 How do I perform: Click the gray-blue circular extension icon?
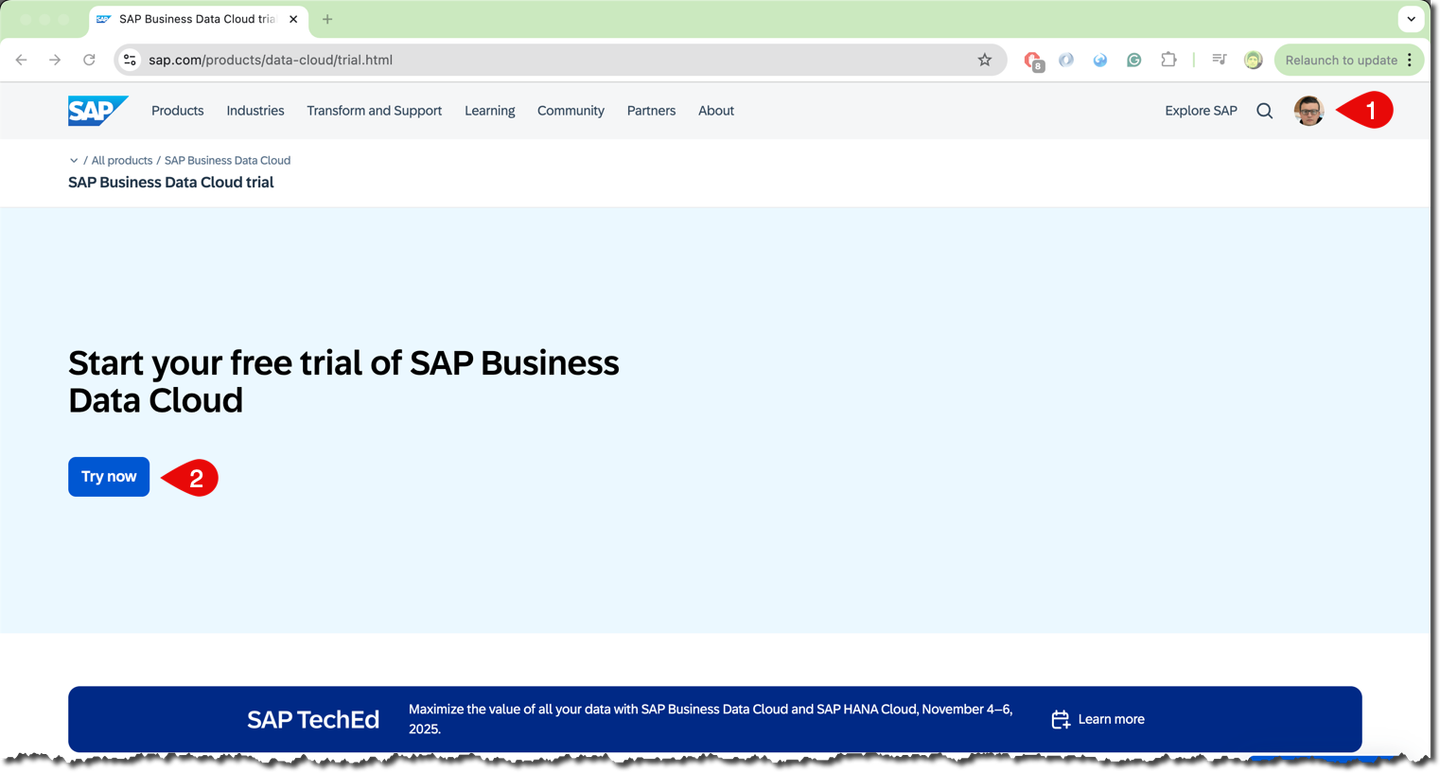(x=1066, y=60)
